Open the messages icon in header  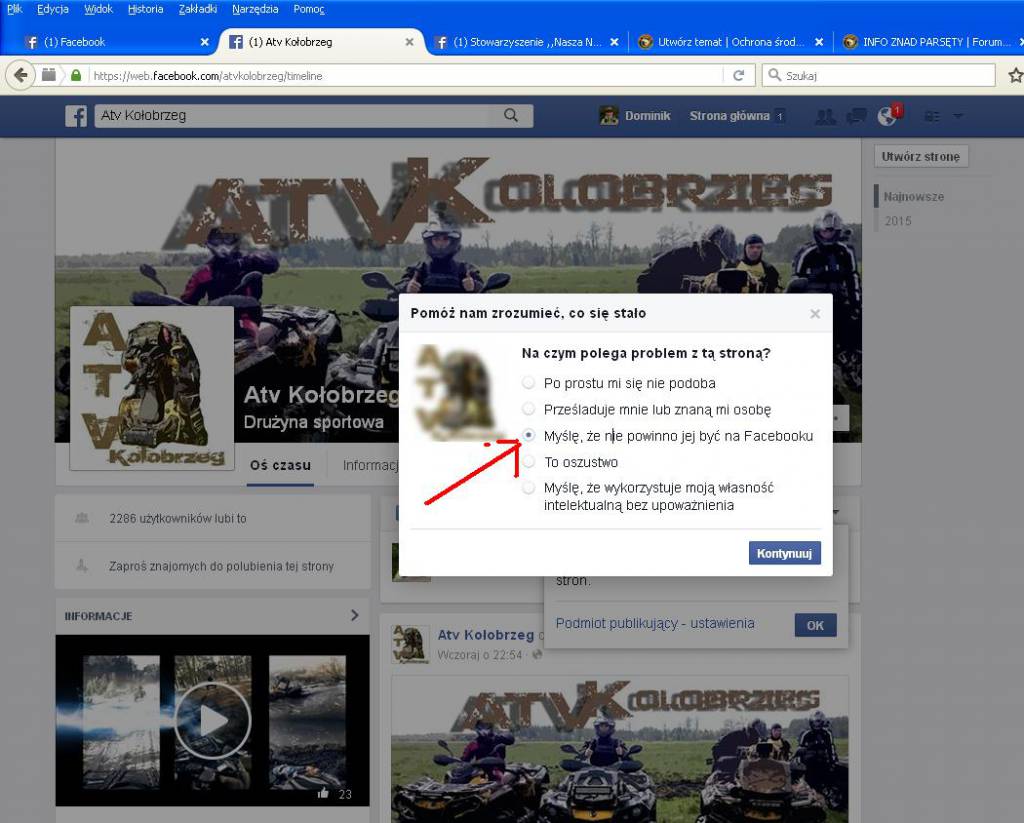pyautogui.click(x=856, y=116)
